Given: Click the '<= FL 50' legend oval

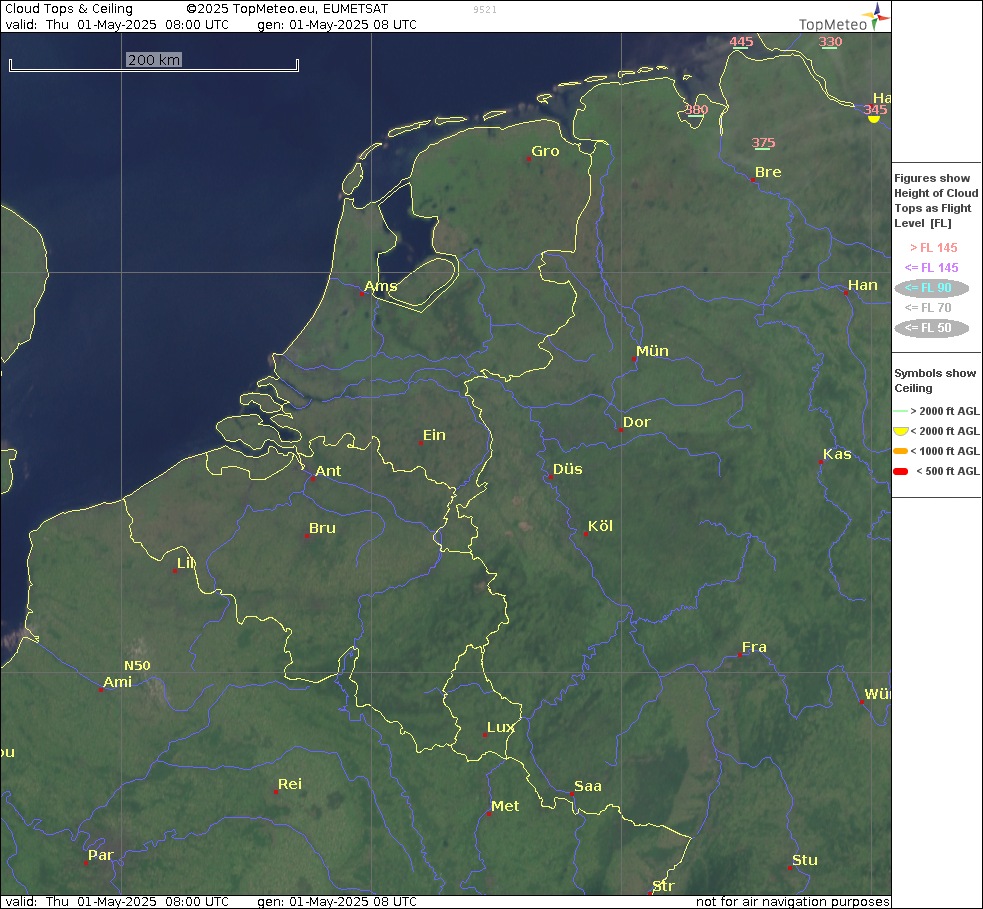Looking at the screenshot, I should click(932, 328).
